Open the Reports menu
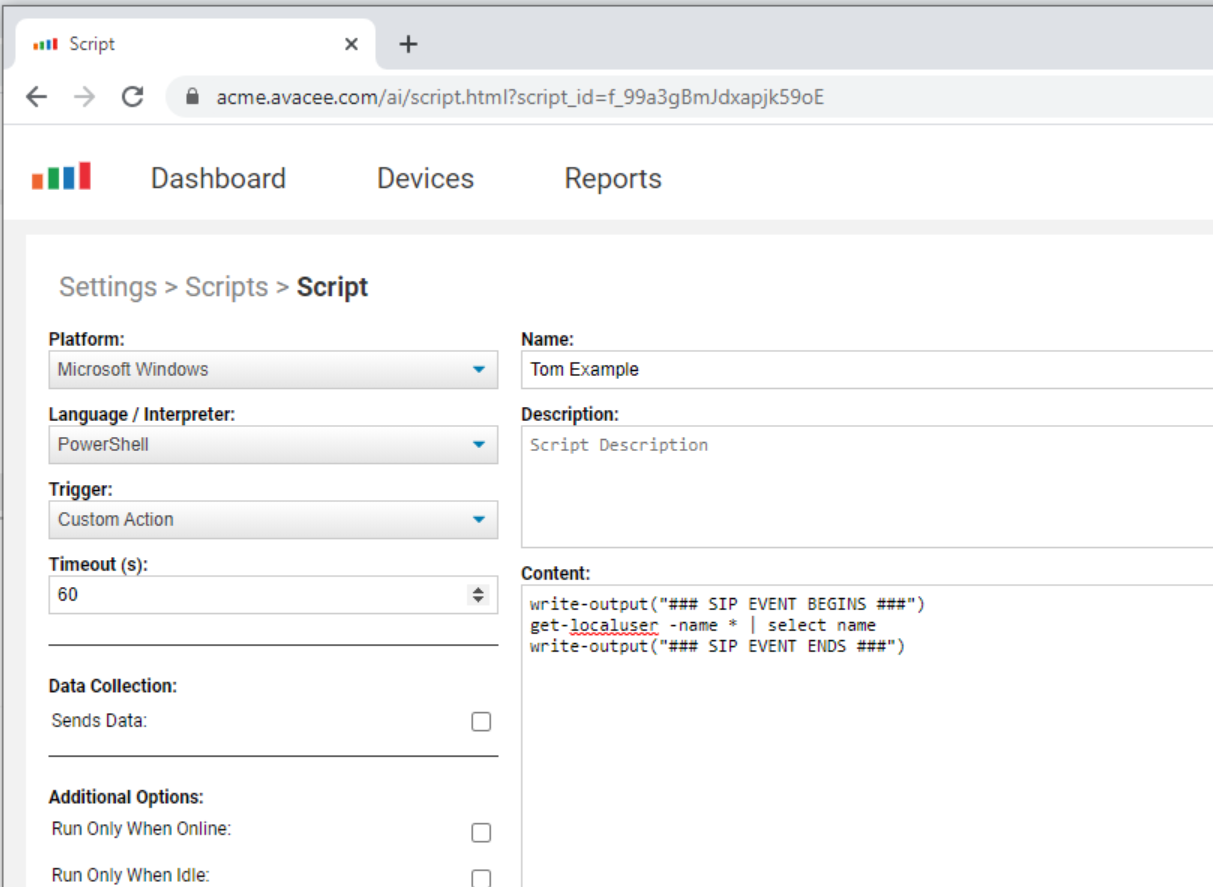Viewport: 1213px width, 887px height. tap(613, 178)
